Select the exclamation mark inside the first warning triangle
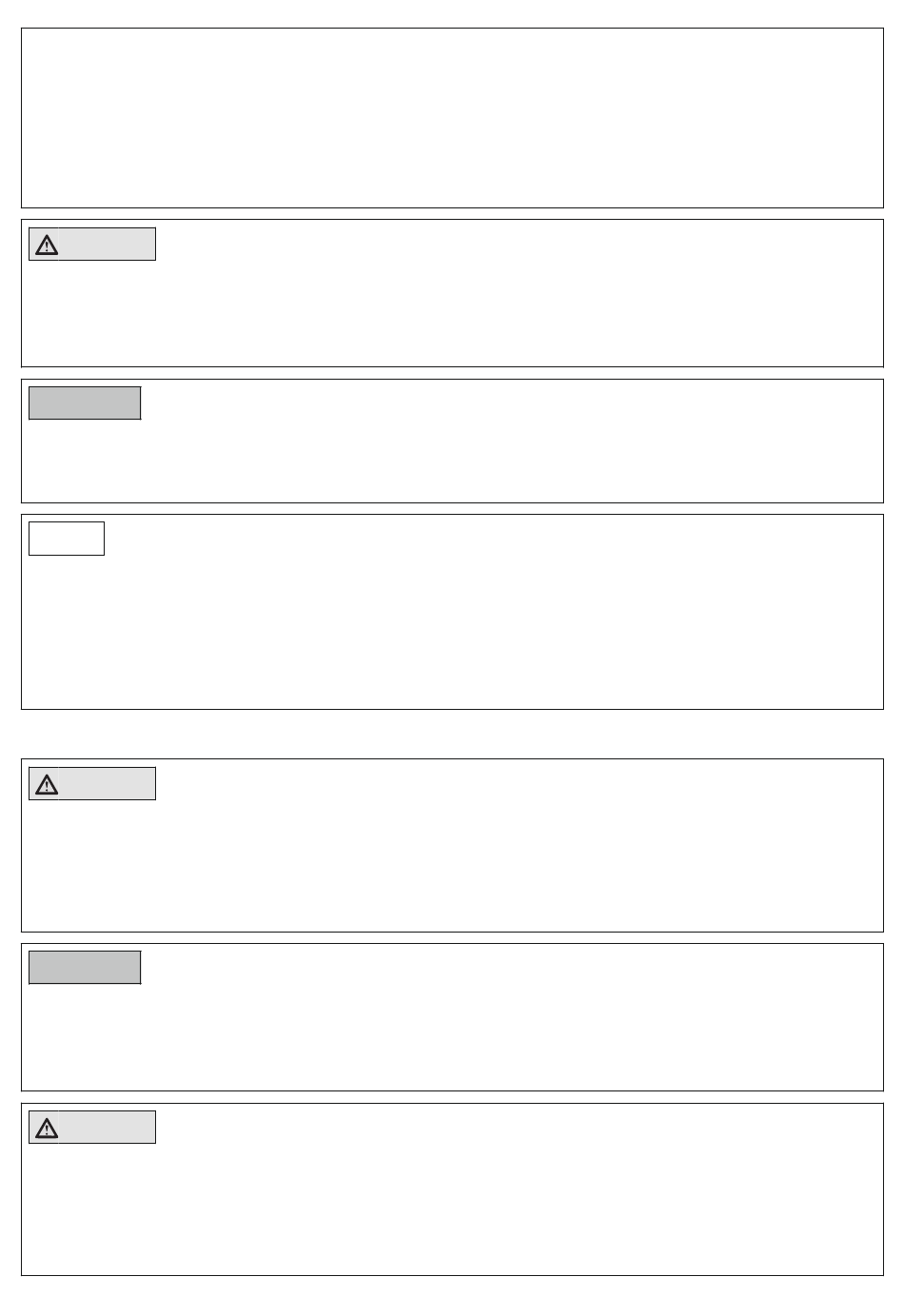 point(47,246)
